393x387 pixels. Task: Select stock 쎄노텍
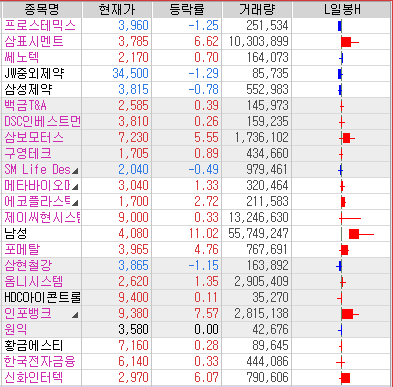[x=22, y=58]
